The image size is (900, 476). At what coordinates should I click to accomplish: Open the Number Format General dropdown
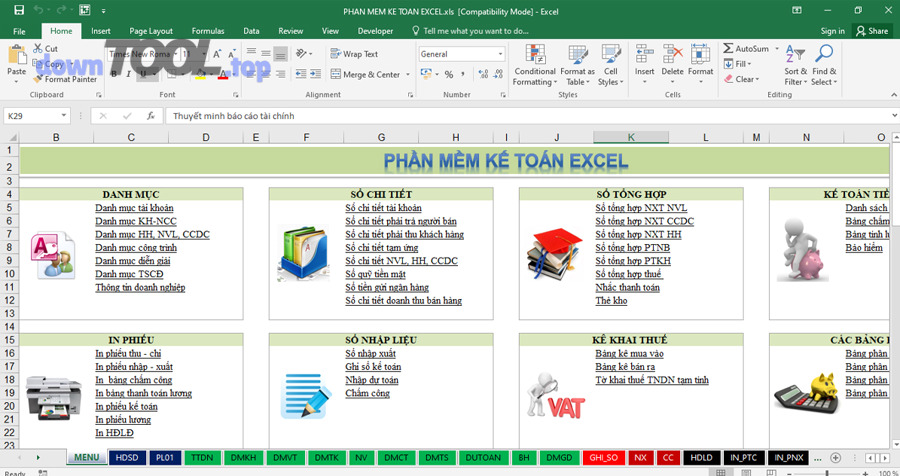(x=501, y=54)
